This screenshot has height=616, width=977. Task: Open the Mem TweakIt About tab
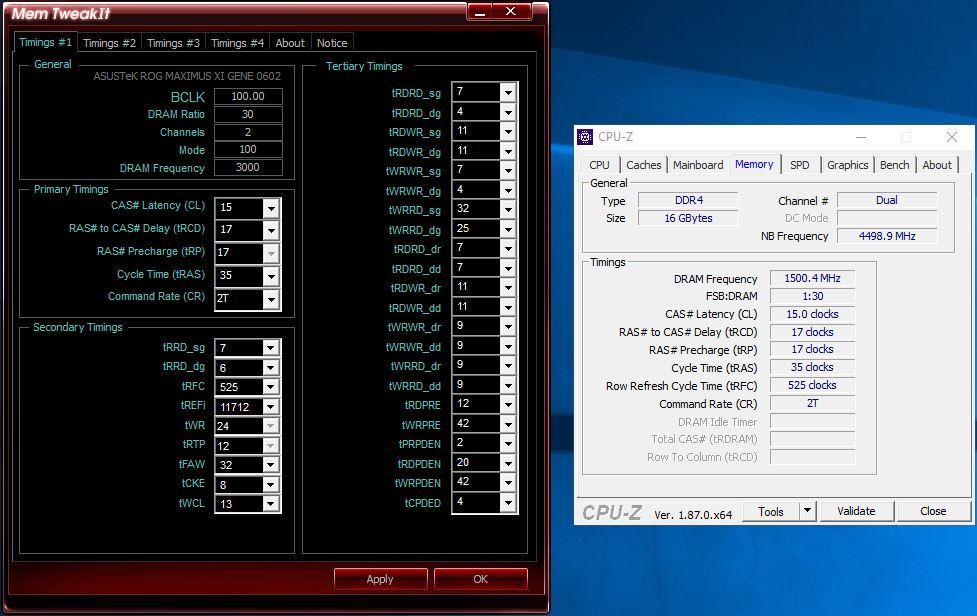click(290, 43)
